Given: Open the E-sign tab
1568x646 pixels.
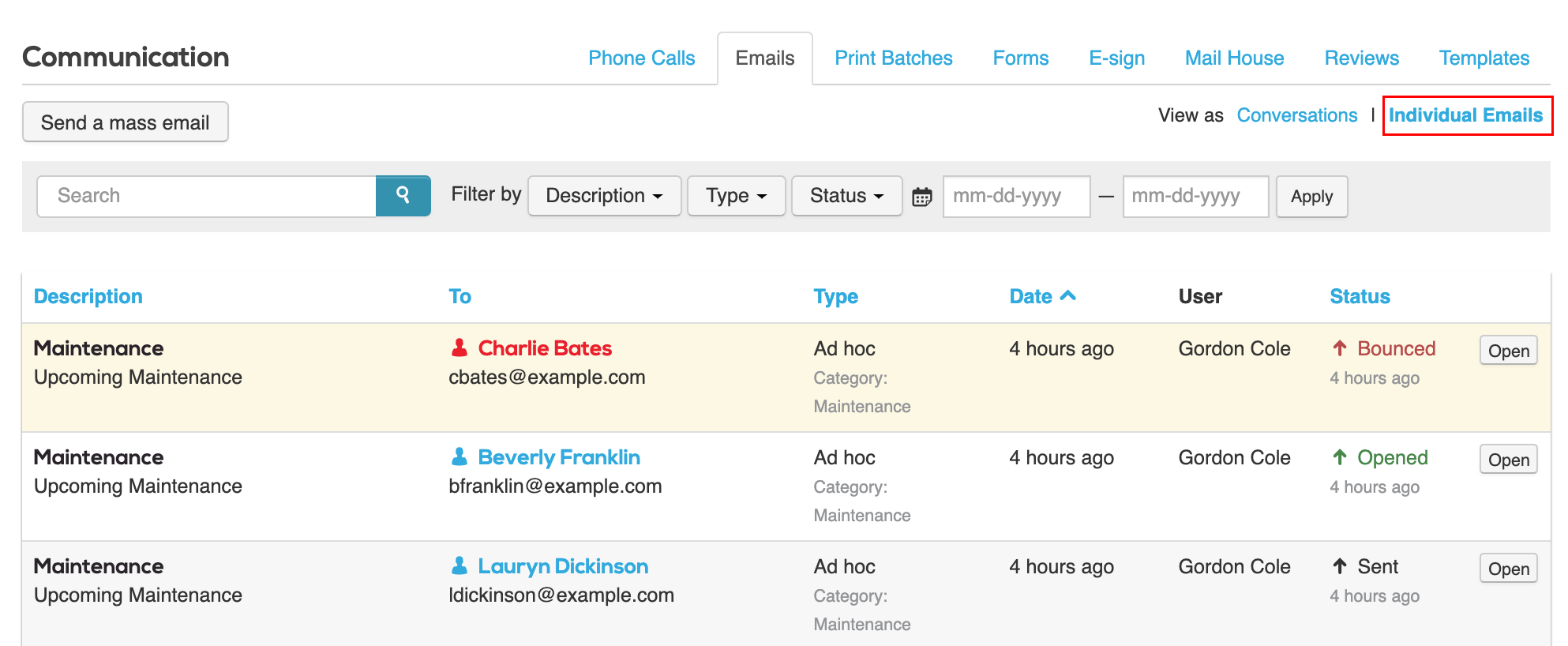Looking at the screenshot, I should 1116,58.
